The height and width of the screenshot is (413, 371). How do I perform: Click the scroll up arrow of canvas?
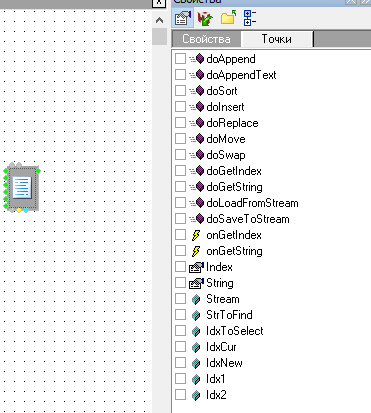point(160,21)
